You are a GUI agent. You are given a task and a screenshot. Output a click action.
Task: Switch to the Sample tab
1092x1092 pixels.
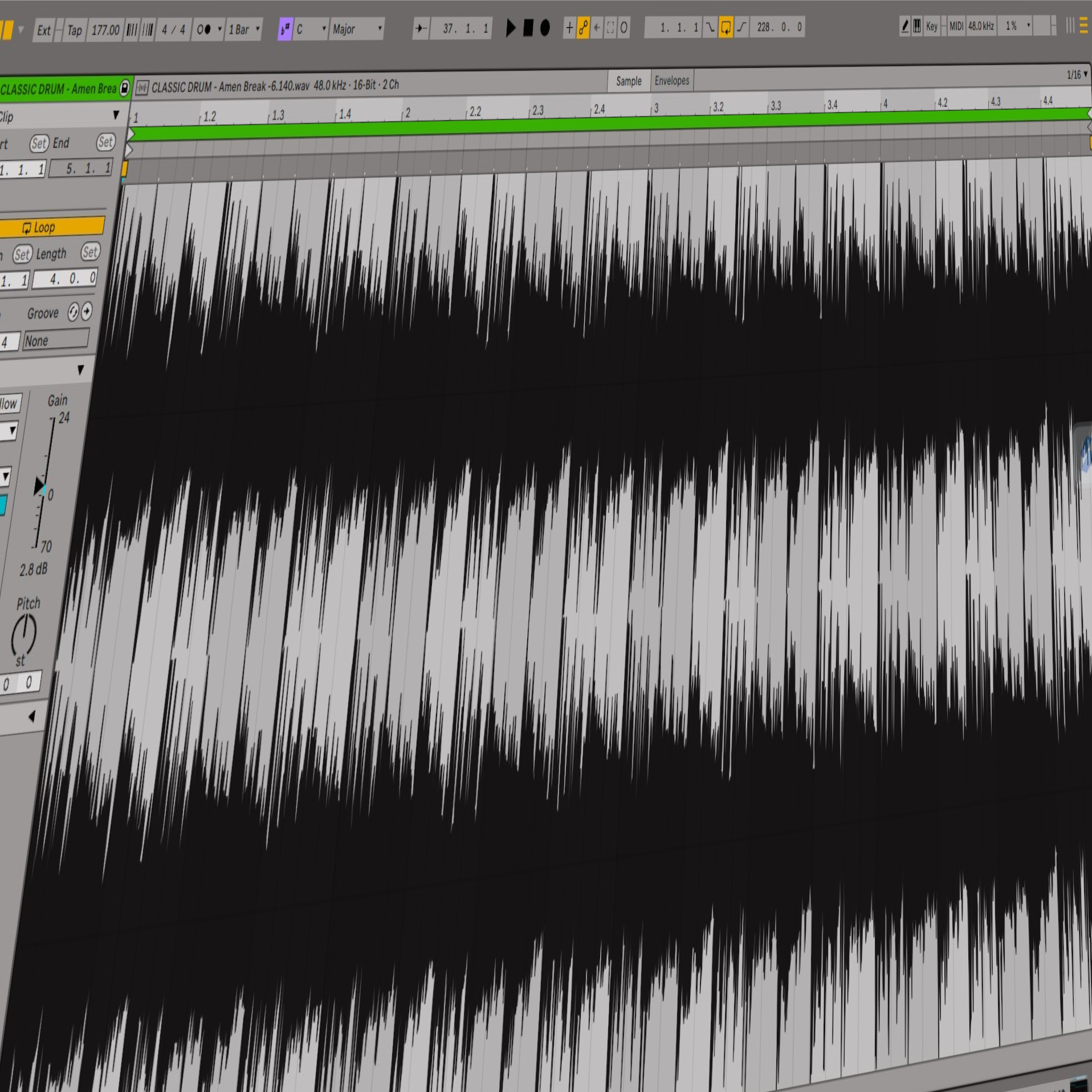coord(629,81)
